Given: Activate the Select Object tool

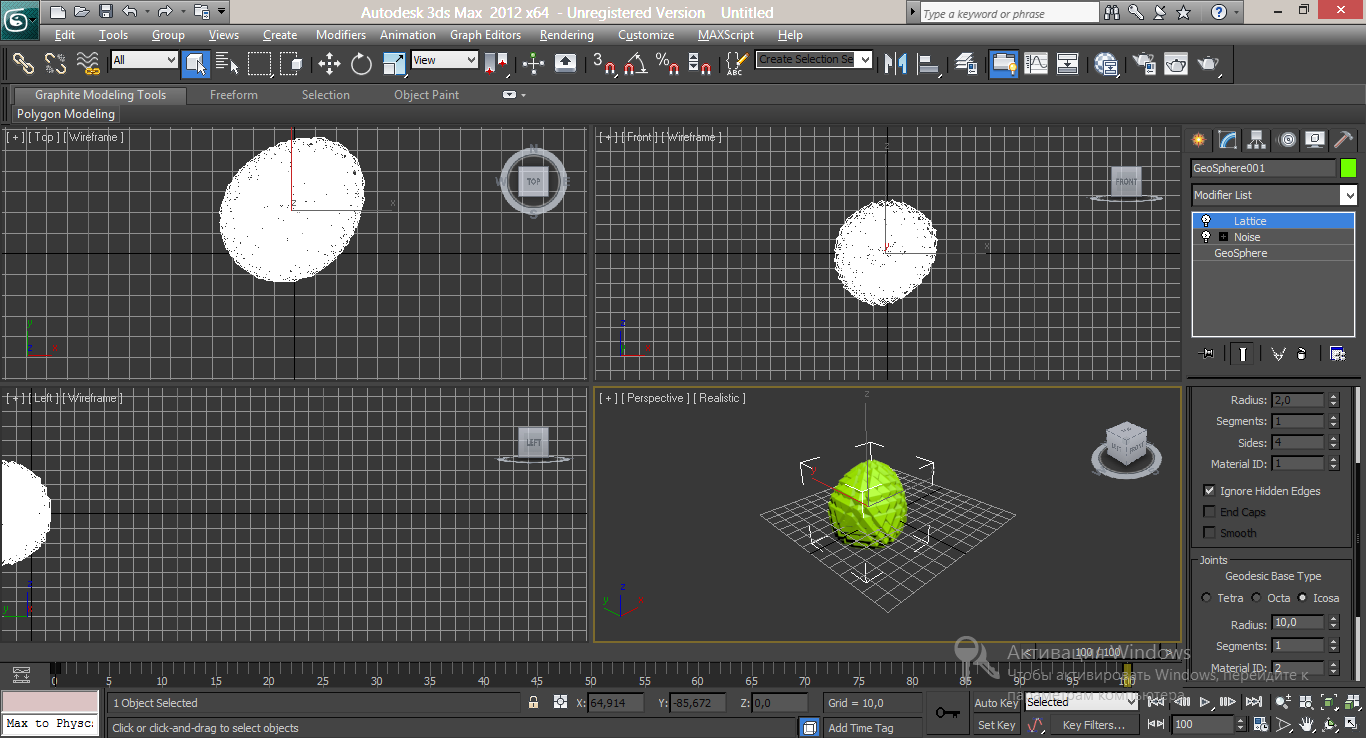Looking at the screenshot, I should 195,64.
